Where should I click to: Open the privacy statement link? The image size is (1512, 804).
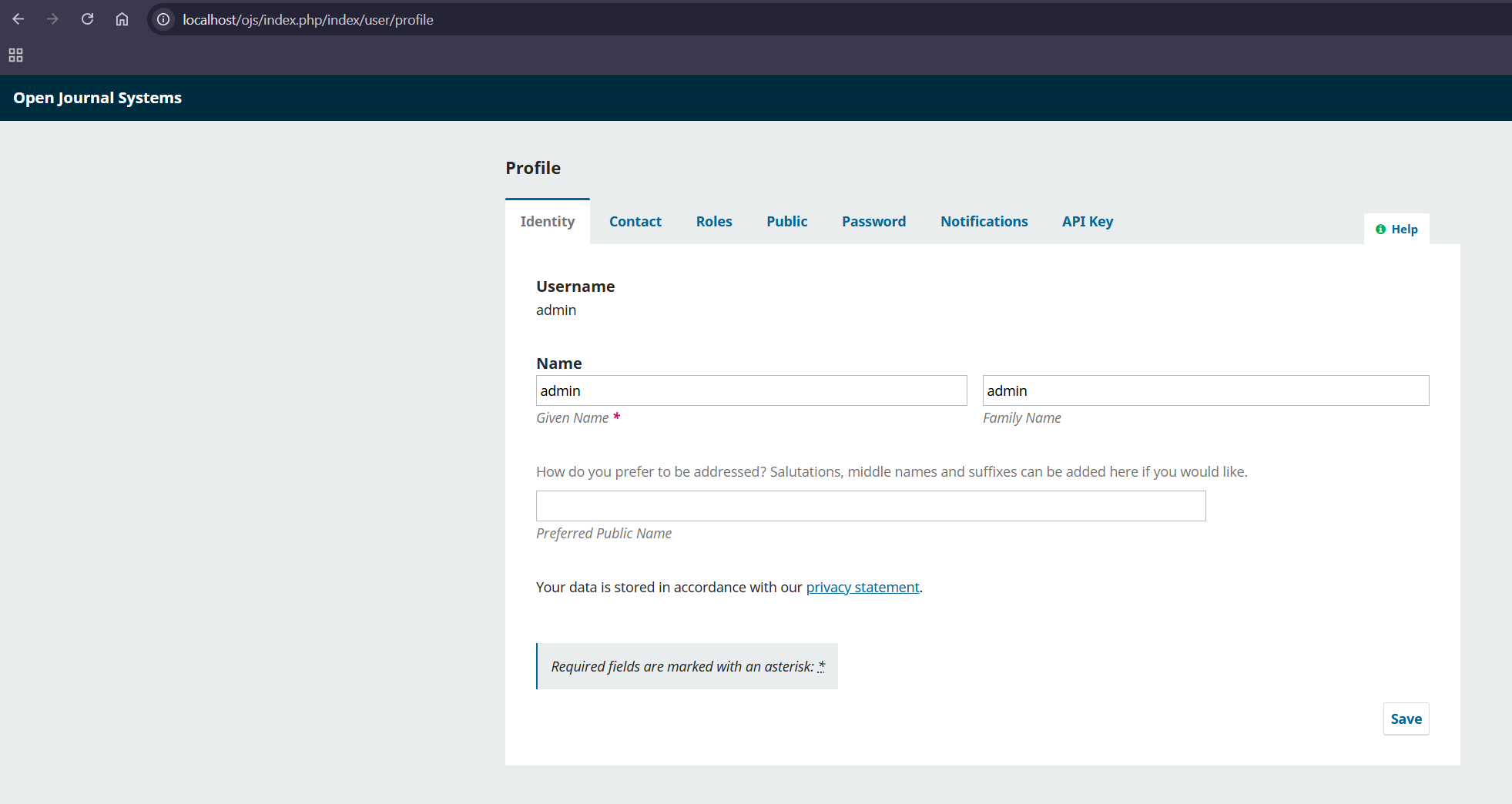tap(862, 588)
